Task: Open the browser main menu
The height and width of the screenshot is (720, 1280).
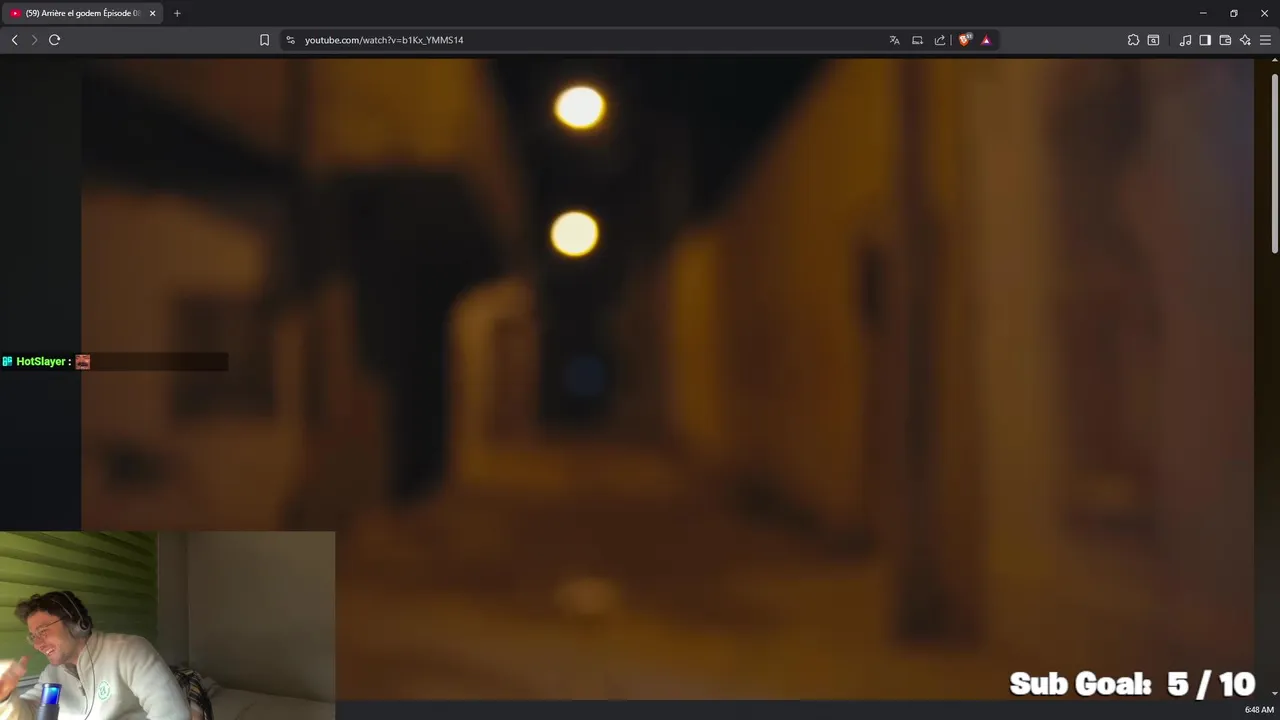Action: pos(1265,40)
